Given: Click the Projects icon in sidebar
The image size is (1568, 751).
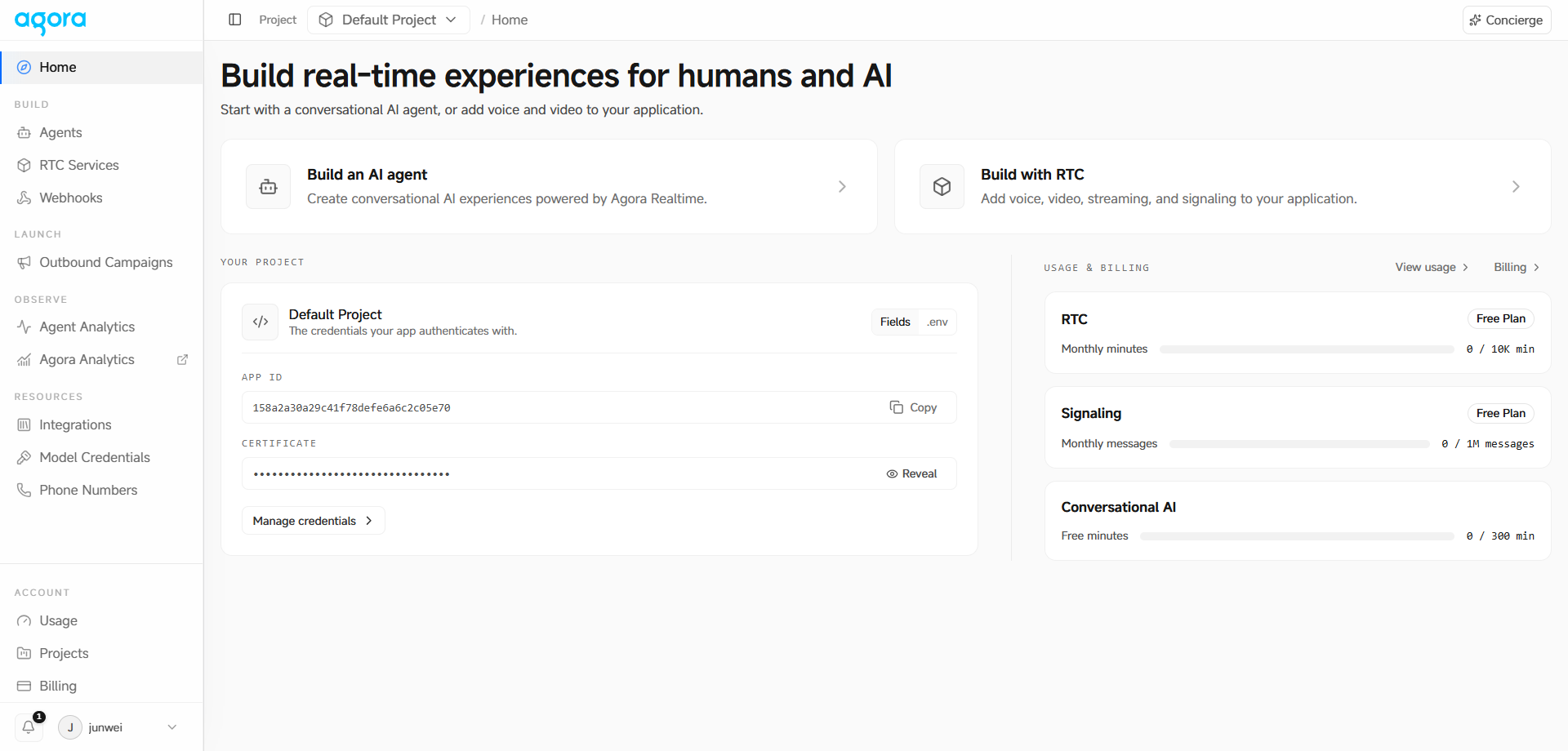Looking at the screenshot, I should (24, 654).
